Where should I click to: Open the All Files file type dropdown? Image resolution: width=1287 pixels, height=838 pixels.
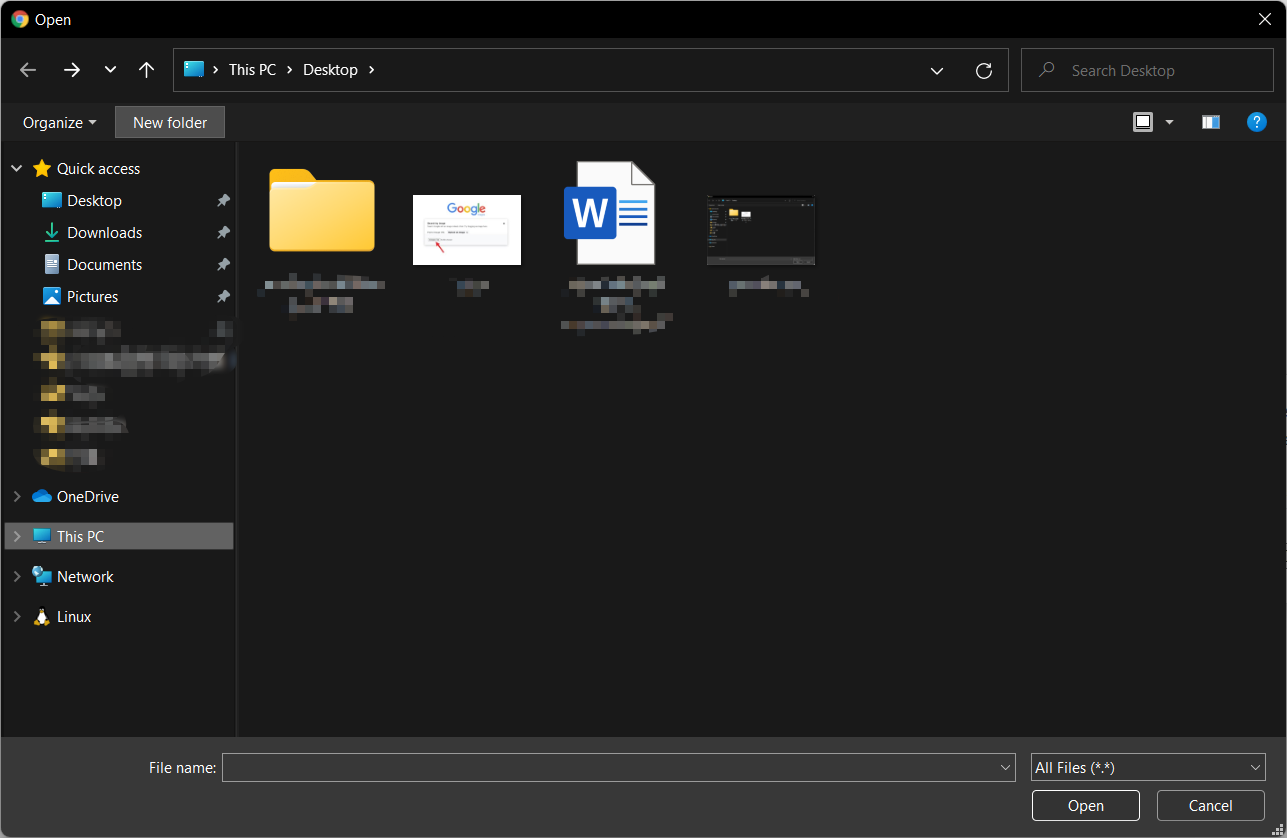[1147, 767]
